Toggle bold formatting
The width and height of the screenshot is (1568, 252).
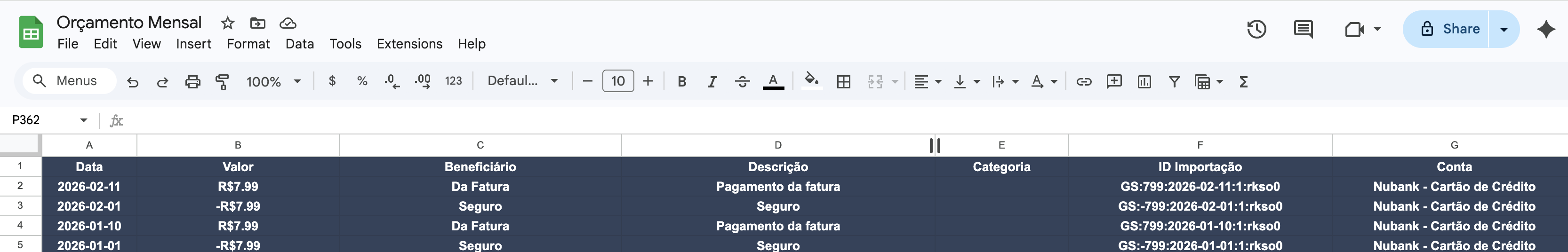tap(682, 81)
